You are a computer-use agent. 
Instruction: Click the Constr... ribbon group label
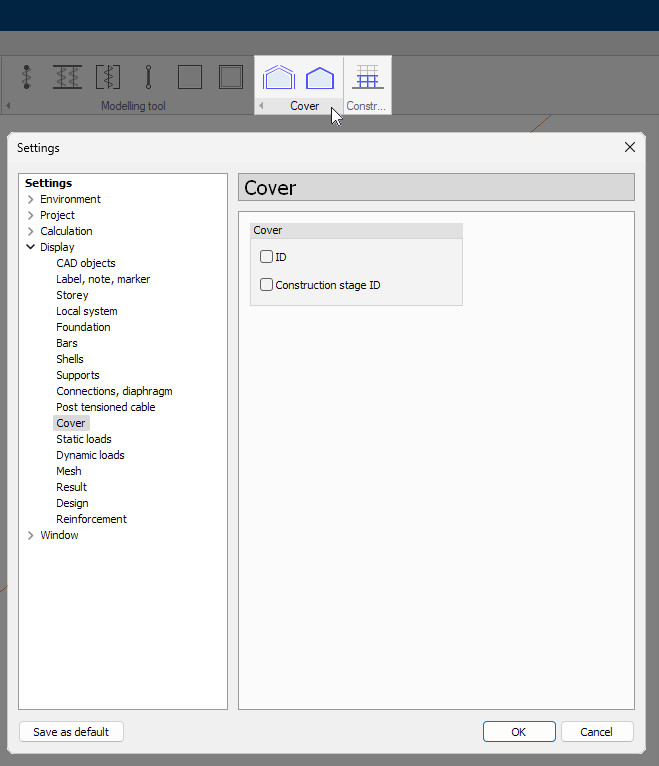point(366,106)
